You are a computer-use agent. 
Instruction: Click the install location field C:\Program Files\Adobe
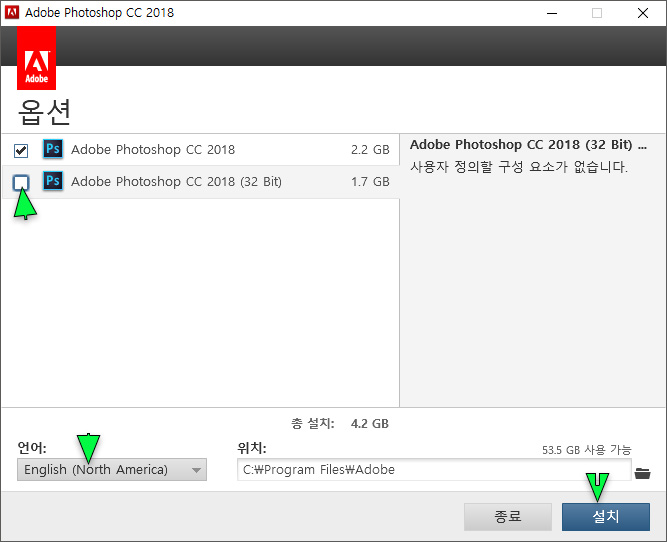(434, 470)
